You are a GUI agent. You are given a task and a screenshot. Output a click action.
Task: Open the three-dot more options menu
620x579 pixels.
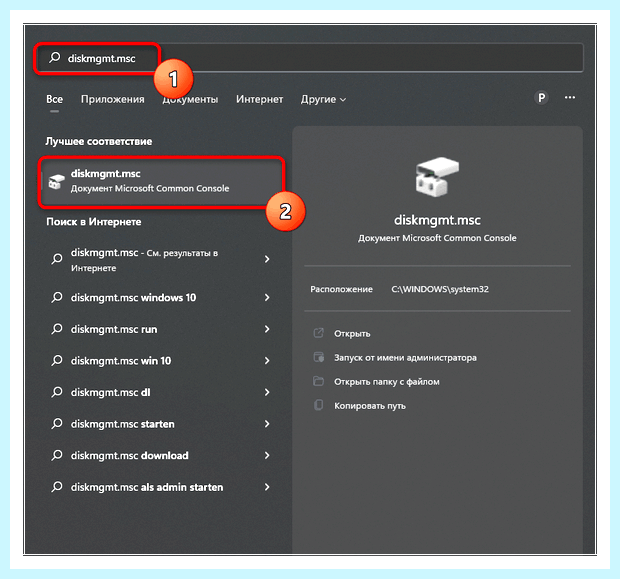tap(570, 97)
